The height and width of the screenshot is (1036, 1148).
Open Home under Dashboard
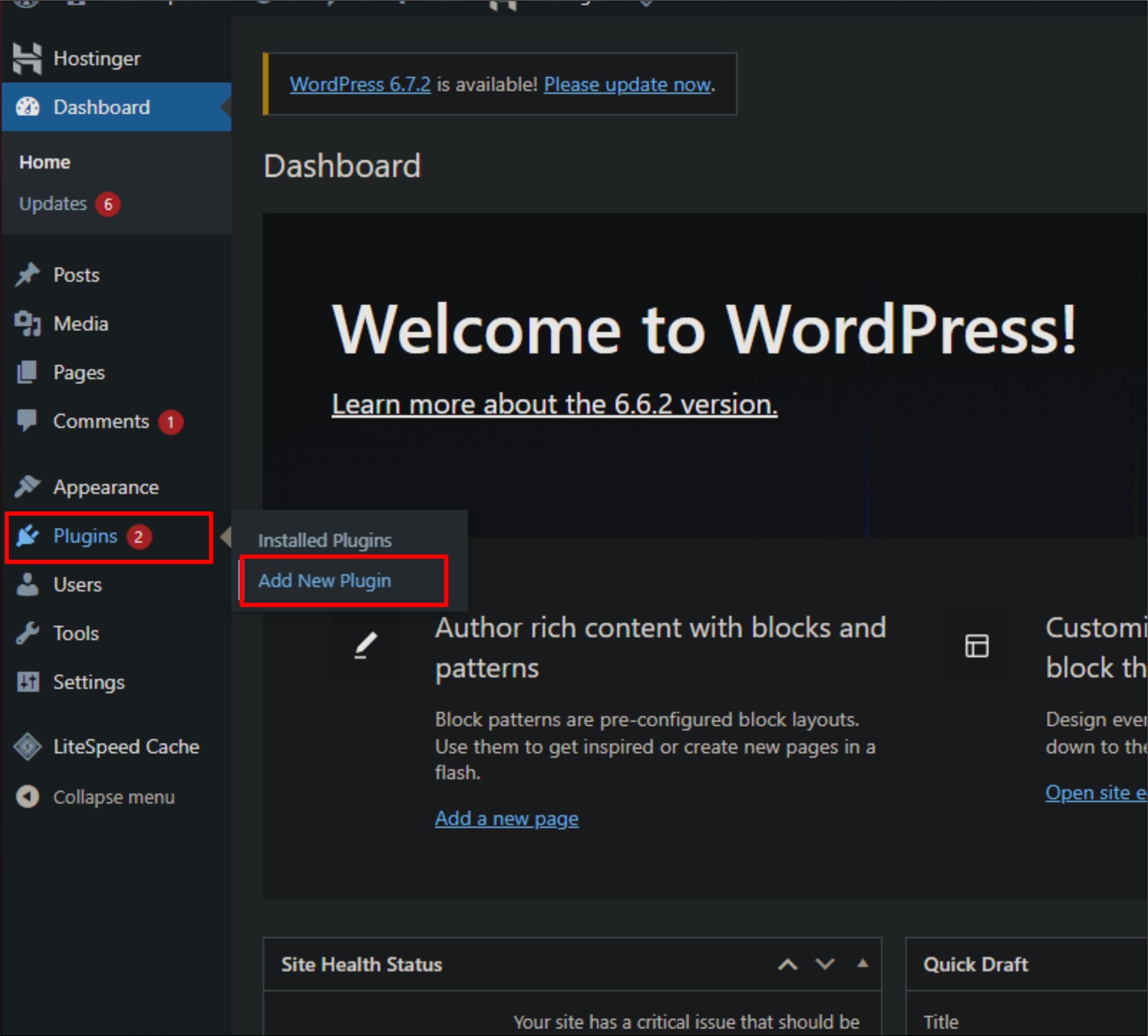[45, 162]
